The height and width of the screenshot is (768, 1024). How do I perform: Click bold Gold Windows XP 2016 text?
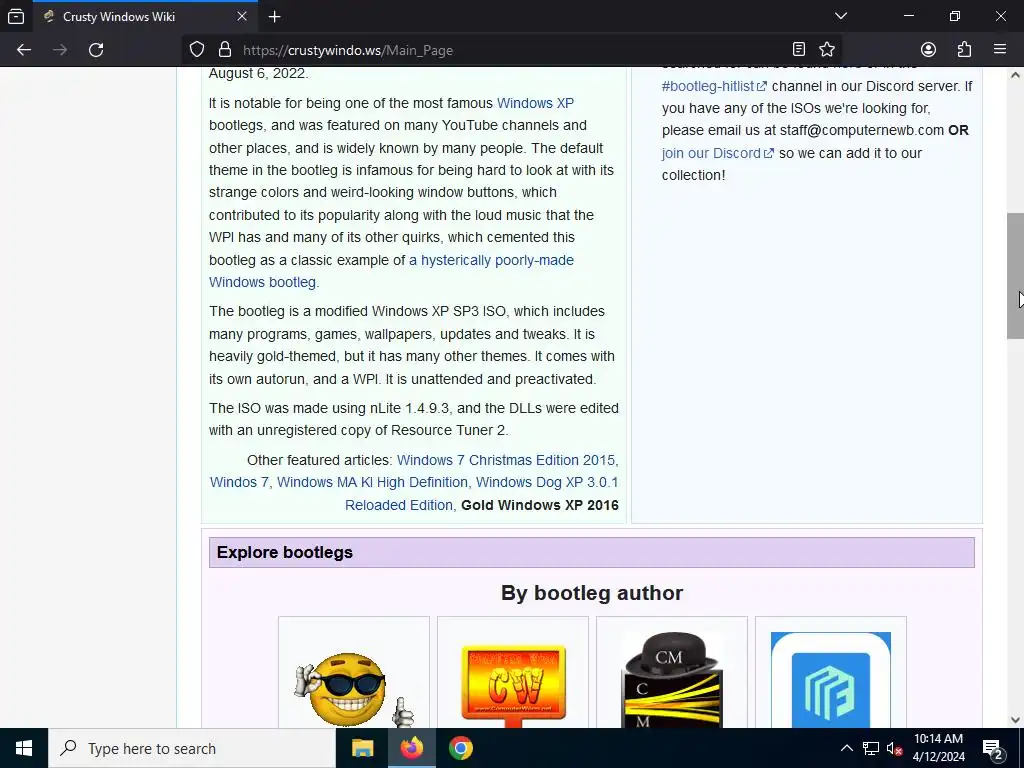pyautogui.click(x=539, y=505)
